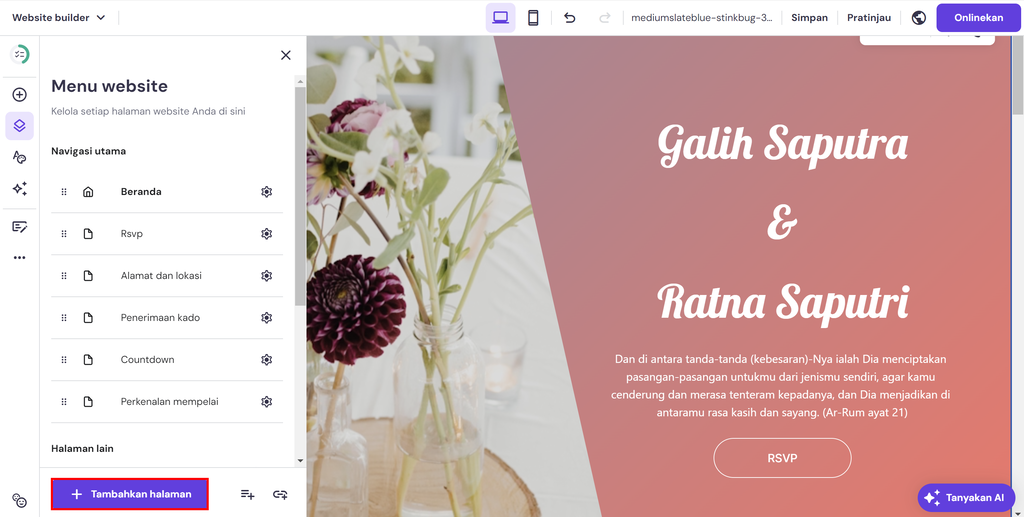Click the add dropdown list icon
This screenshot has width=1024, height=517.
(x=248, y=494)
